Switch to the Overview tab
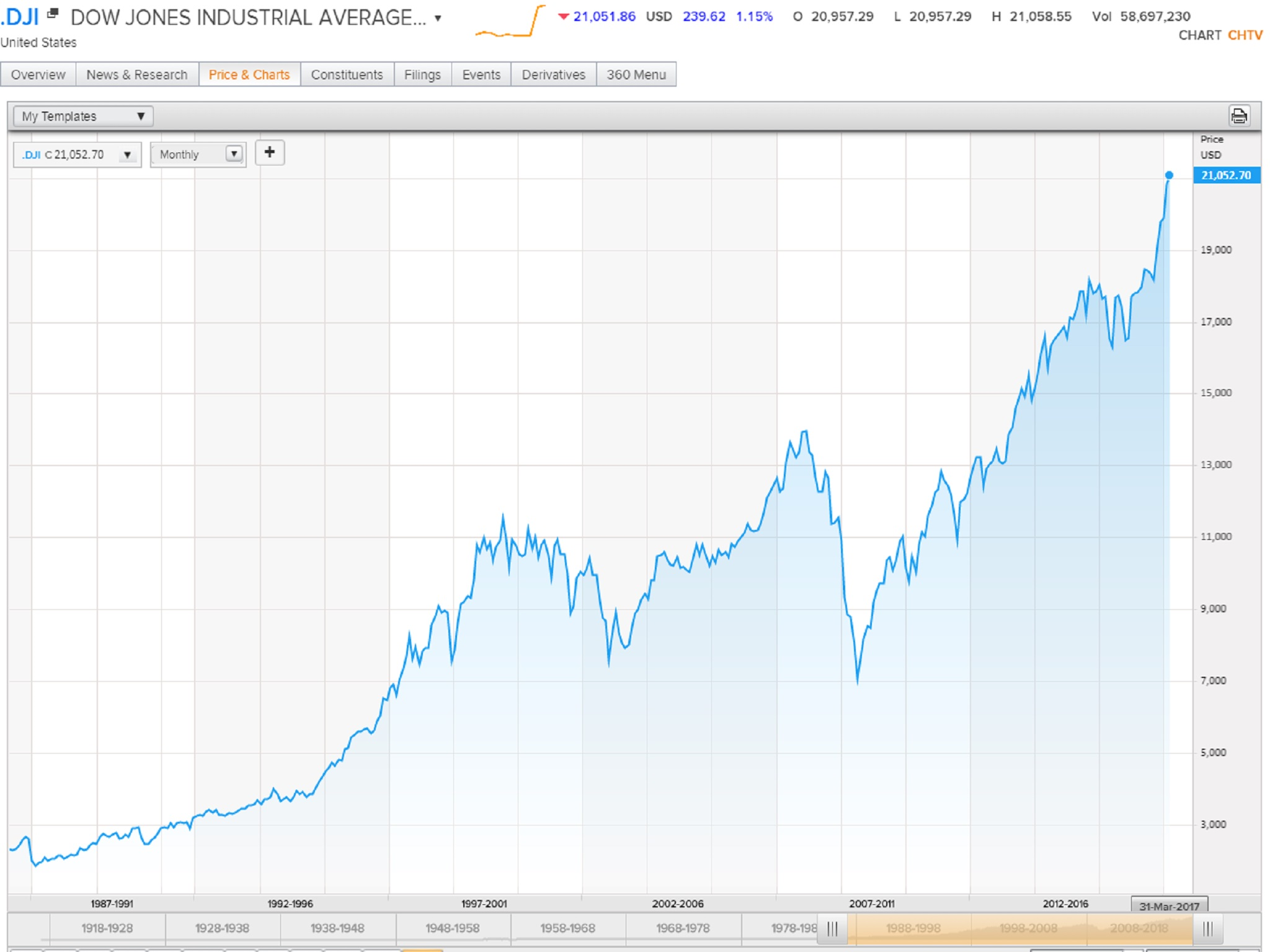 (38, 75)
